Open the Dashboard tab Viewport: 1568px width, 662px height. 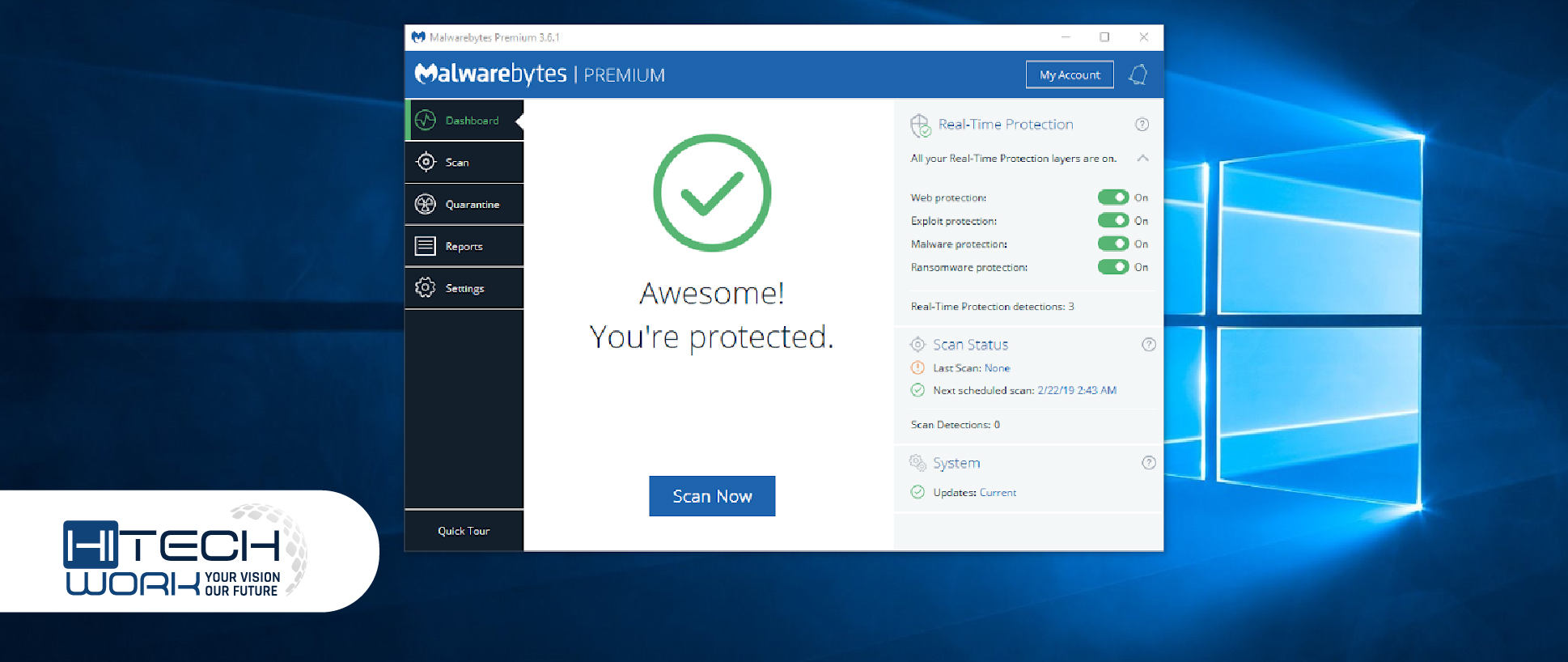coord(464,120)
